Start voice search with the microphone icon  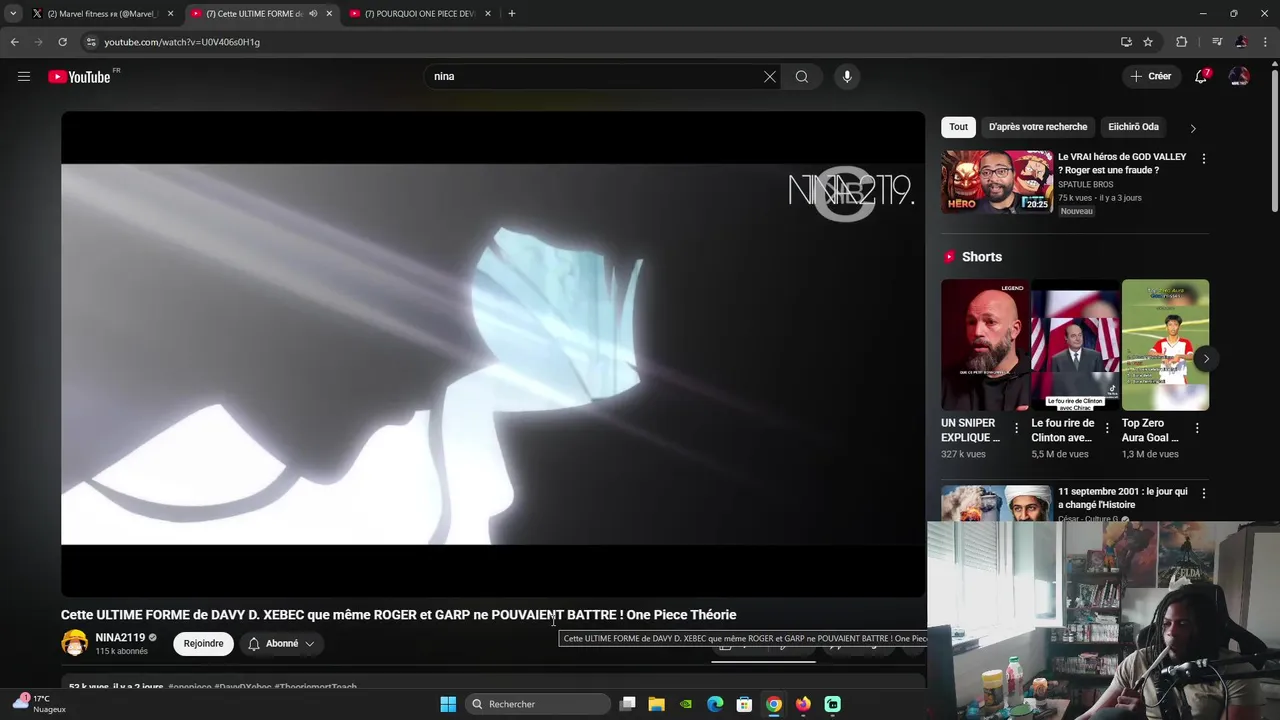pos(847,76)
